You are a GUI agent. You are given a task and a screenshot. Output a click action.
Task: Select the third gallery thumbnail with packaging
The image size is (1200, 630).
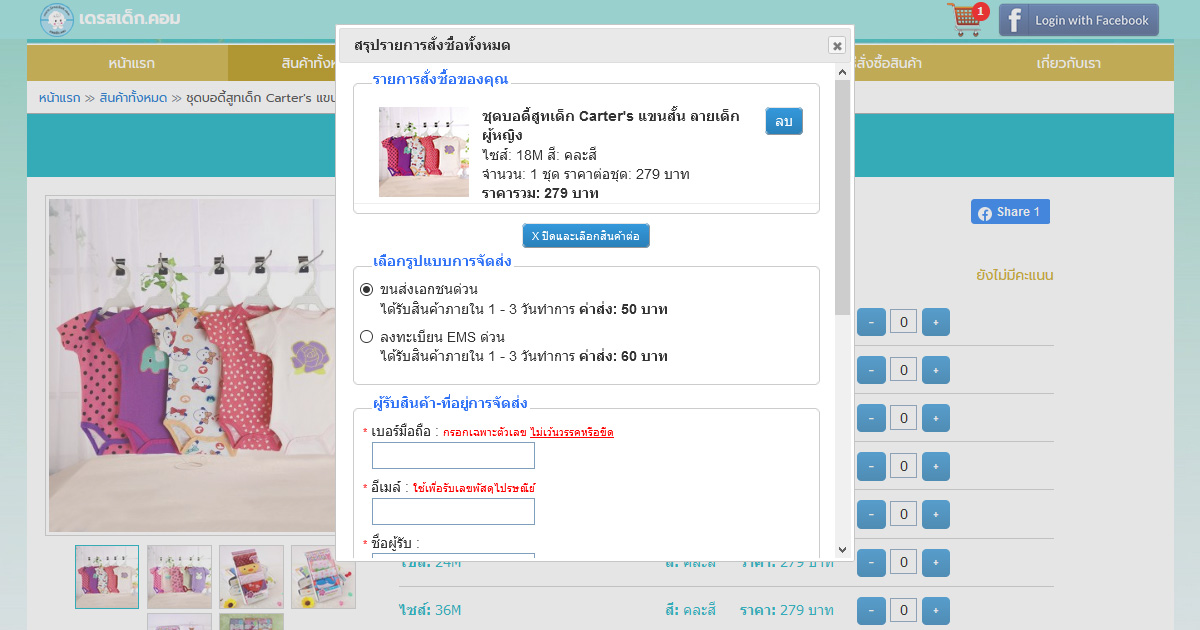click(x=251, y=577)
